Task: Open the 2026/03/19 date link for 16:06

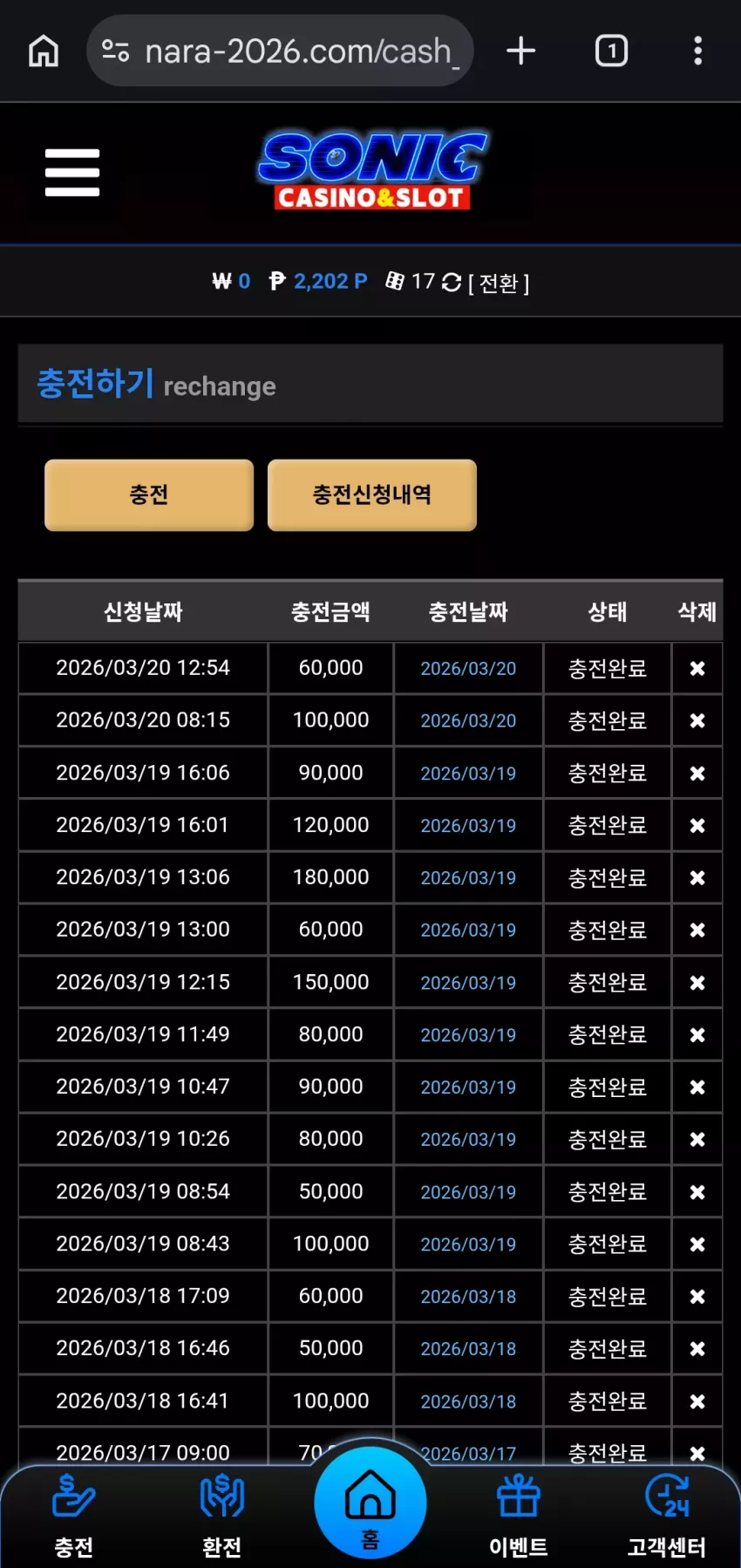Action: pos(468,773)
